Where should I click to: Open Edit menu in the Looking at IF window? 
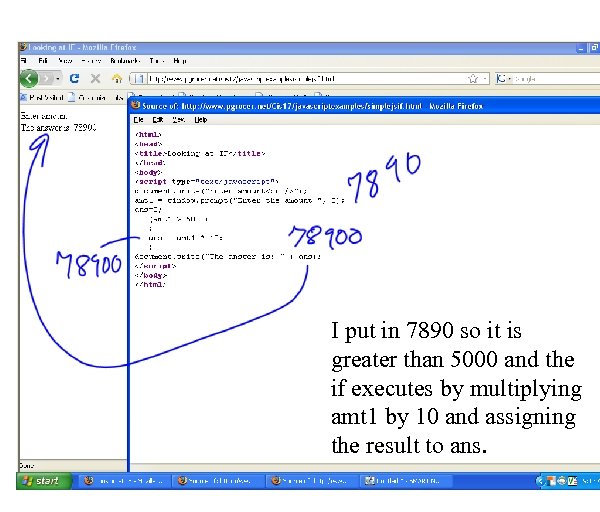coord(43,60)
